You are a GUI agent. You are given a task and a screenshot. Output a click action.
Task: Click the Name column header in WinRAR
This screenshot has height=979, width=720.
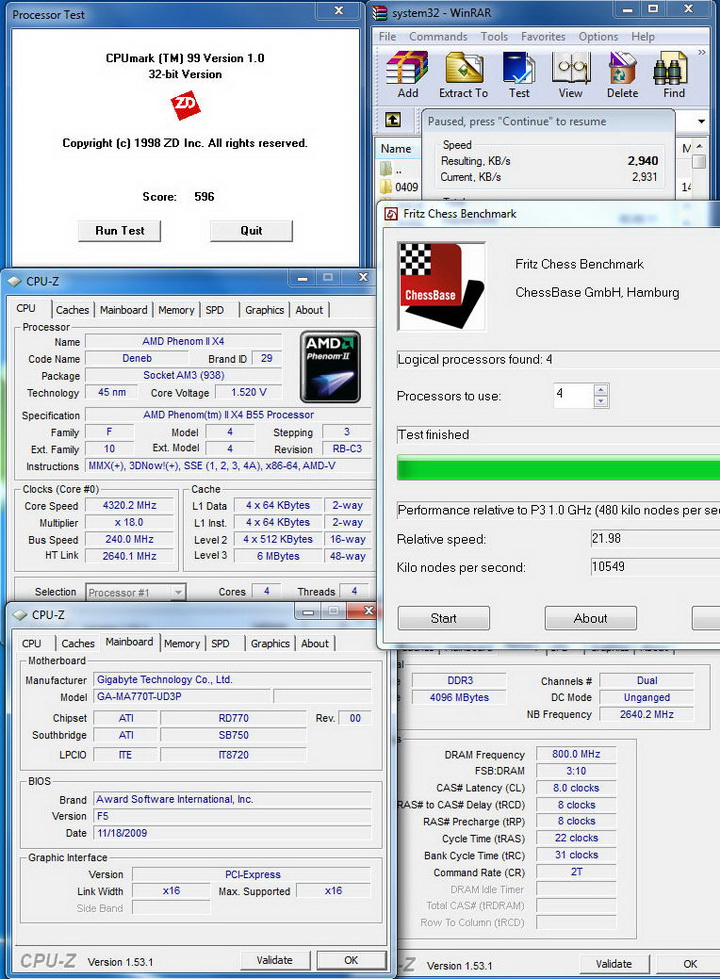coord(396,149)
